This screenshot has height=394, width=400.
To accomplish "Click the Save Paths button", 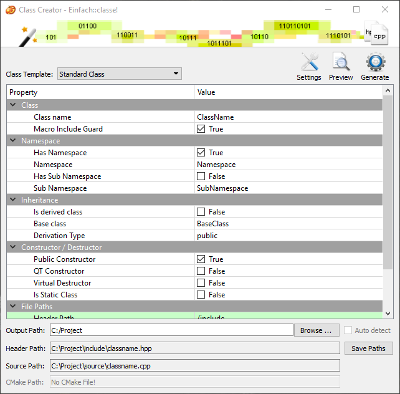I will tap(368, 348).
